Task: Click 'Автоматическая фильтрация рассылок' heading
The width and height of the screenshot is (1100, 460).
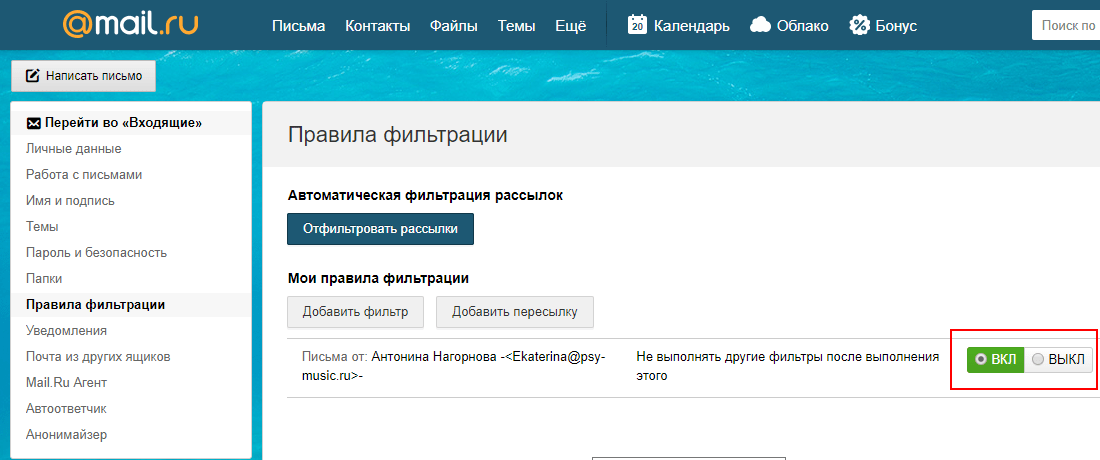Action: coord(425,195)
